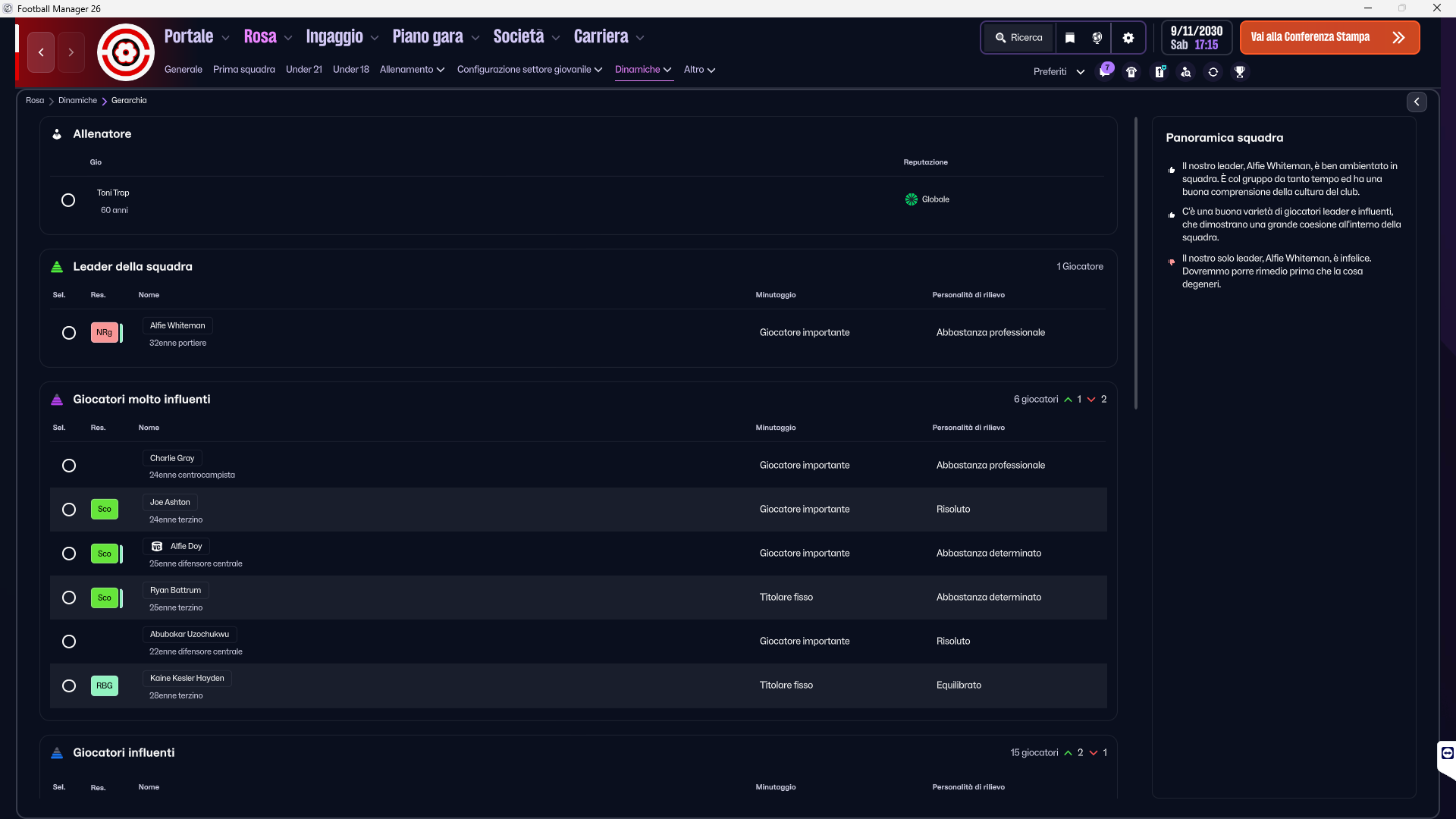
Task: Open settings with the gear icon
Action: pos(1128,38)
